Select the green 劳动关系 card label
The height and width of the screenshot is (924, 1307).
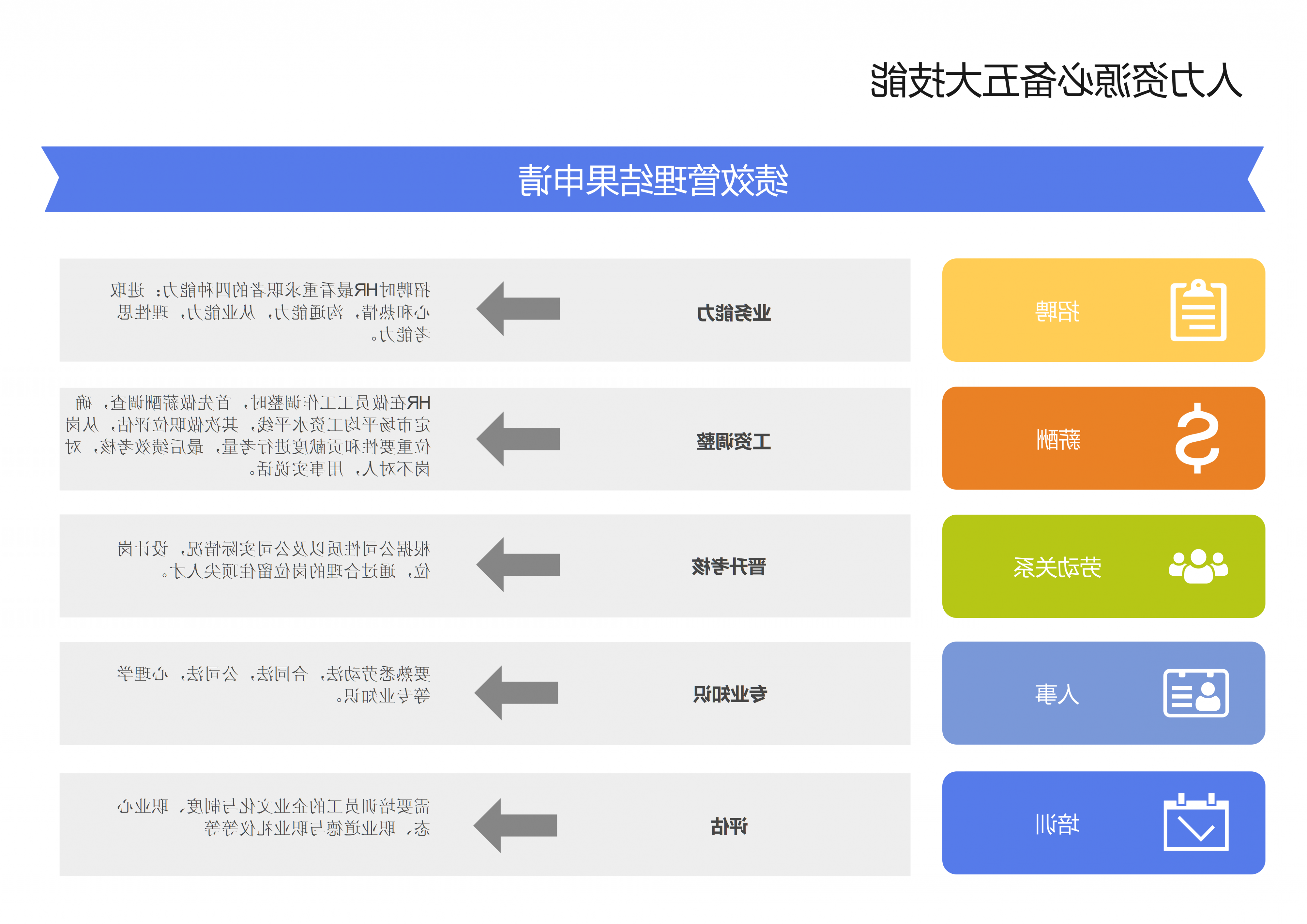point(1057,567)
